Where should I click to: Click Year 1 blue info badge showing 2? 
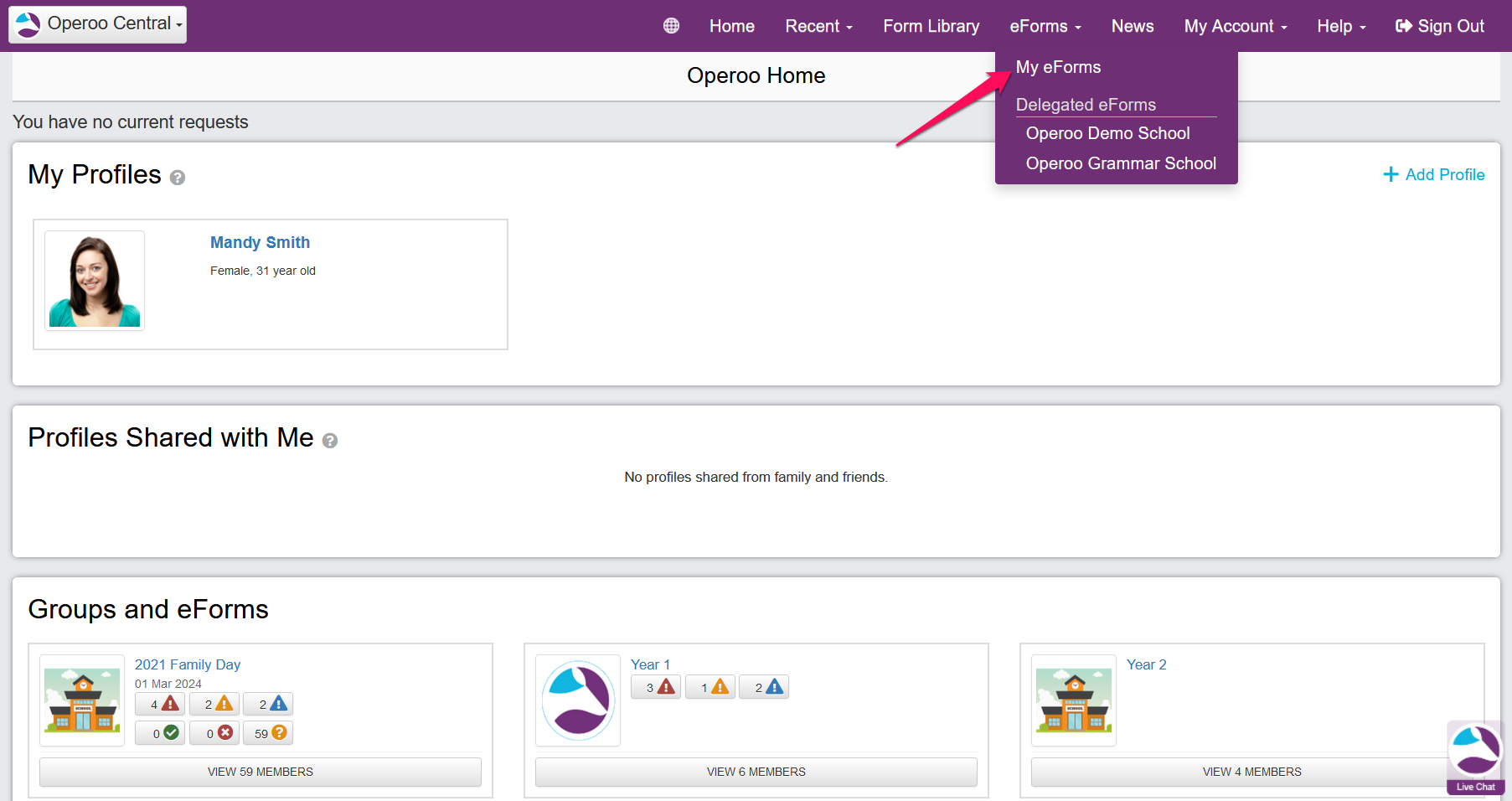tap(764, 688)
